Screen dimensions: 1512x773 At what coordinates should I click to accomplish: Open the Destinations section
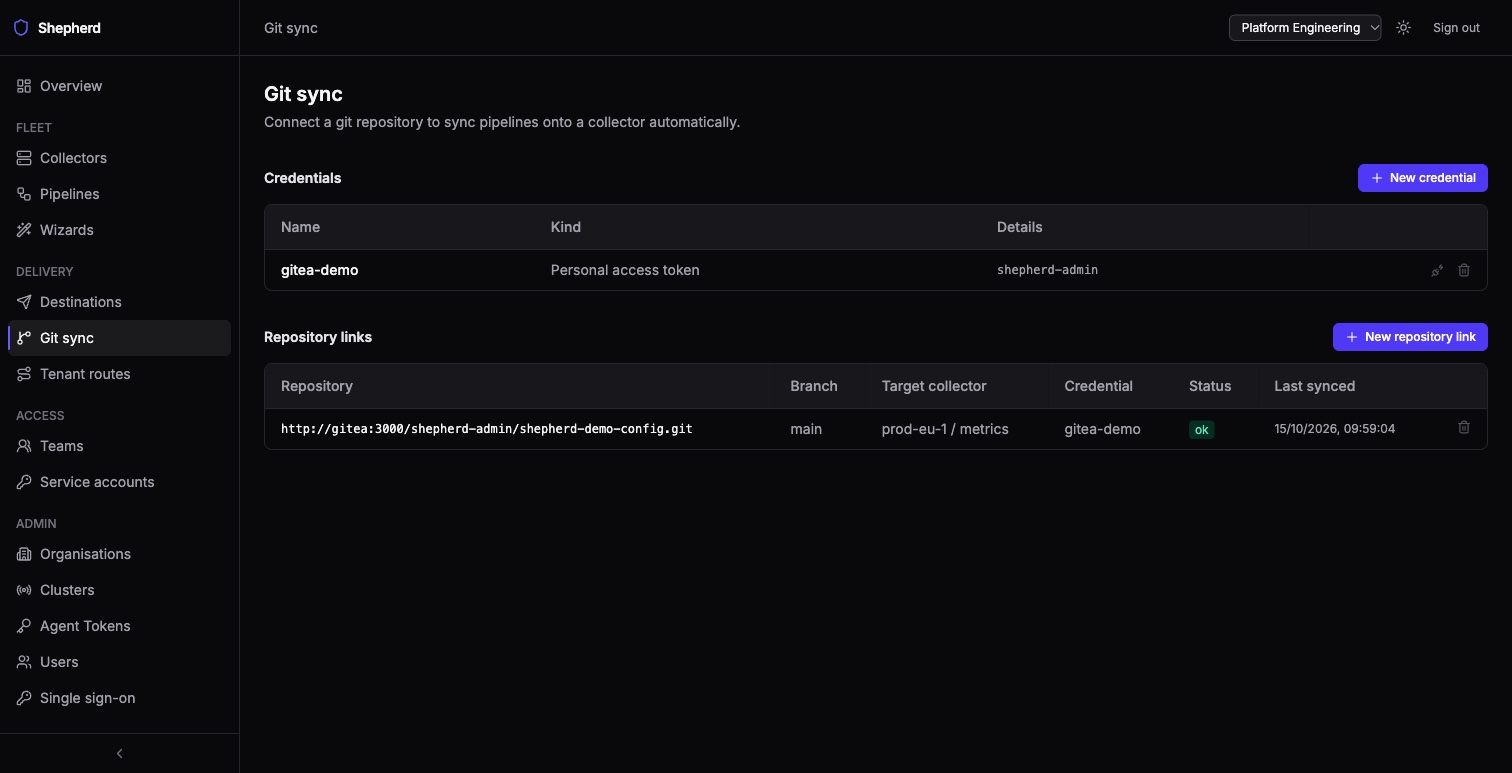tap(119, 302)
